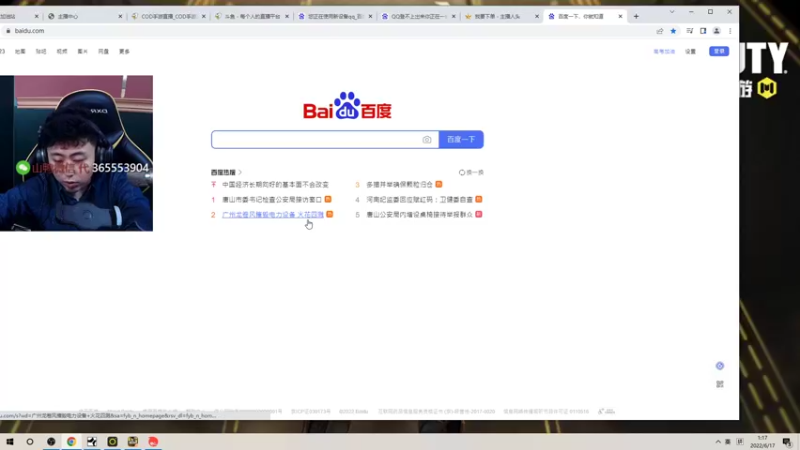Open Windows Start menu
Viewport: 800px width, 450px height.
(10, 441)
